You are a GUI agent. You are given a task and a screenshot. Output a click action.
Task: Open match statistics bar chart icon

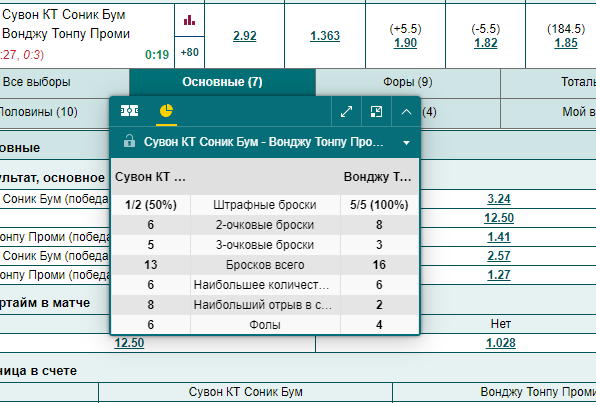(189, 21)
